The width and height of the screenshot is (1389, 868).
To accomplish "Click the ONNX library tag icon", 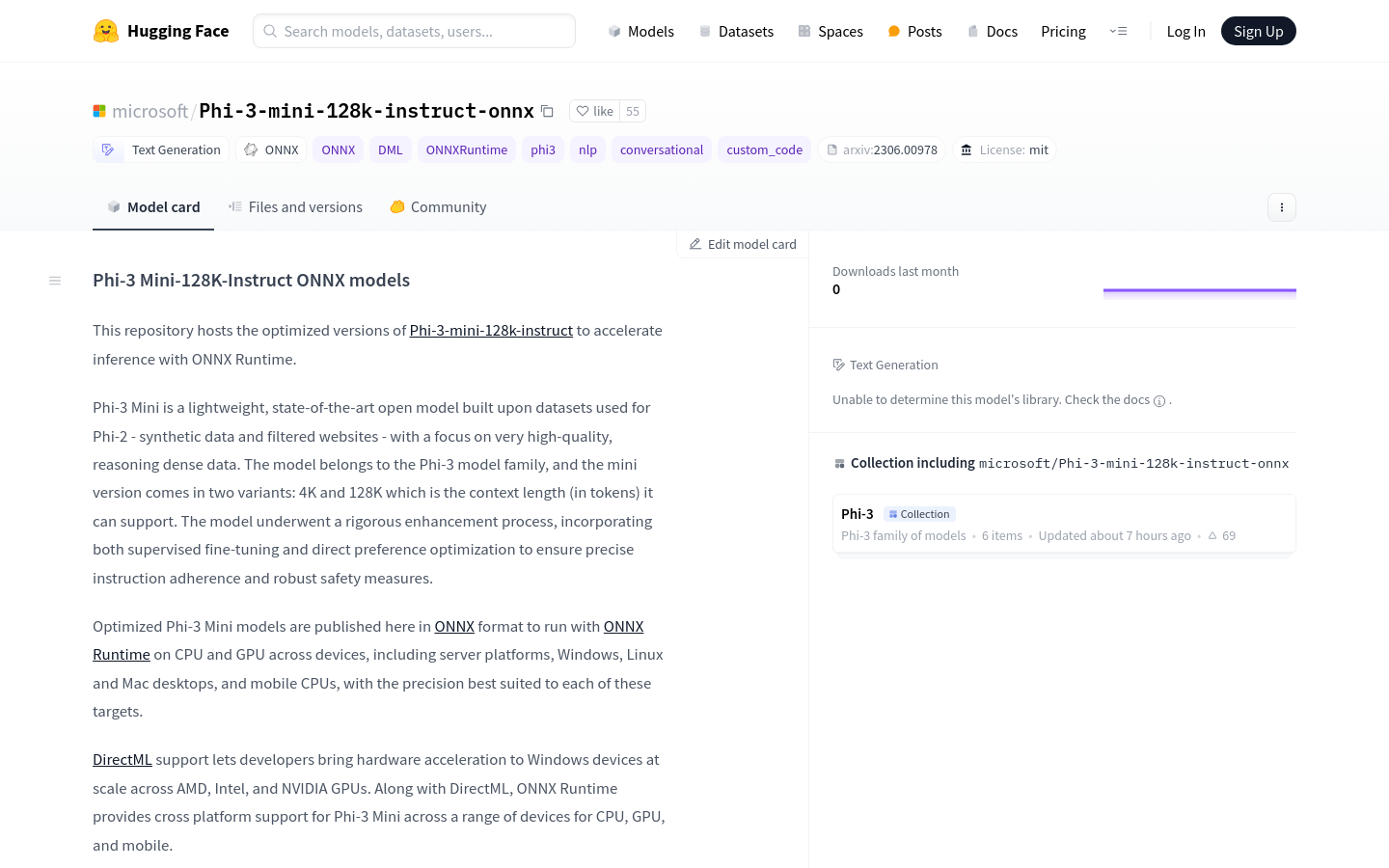I will click(x=251, y=149).
